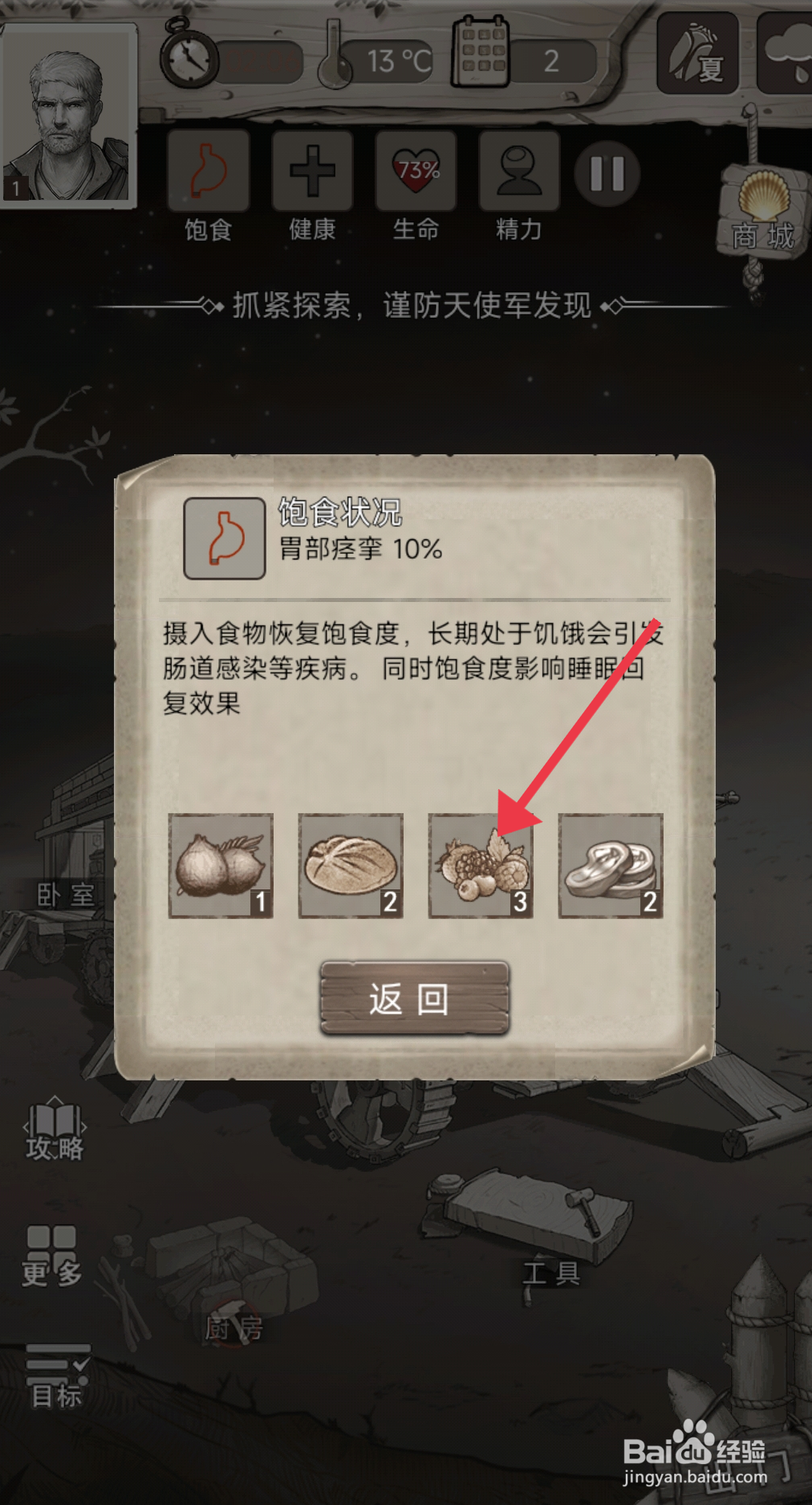Select the meat slices food item
The width and height of the screenshot is (812, 1505).
[x=611, y=865]
